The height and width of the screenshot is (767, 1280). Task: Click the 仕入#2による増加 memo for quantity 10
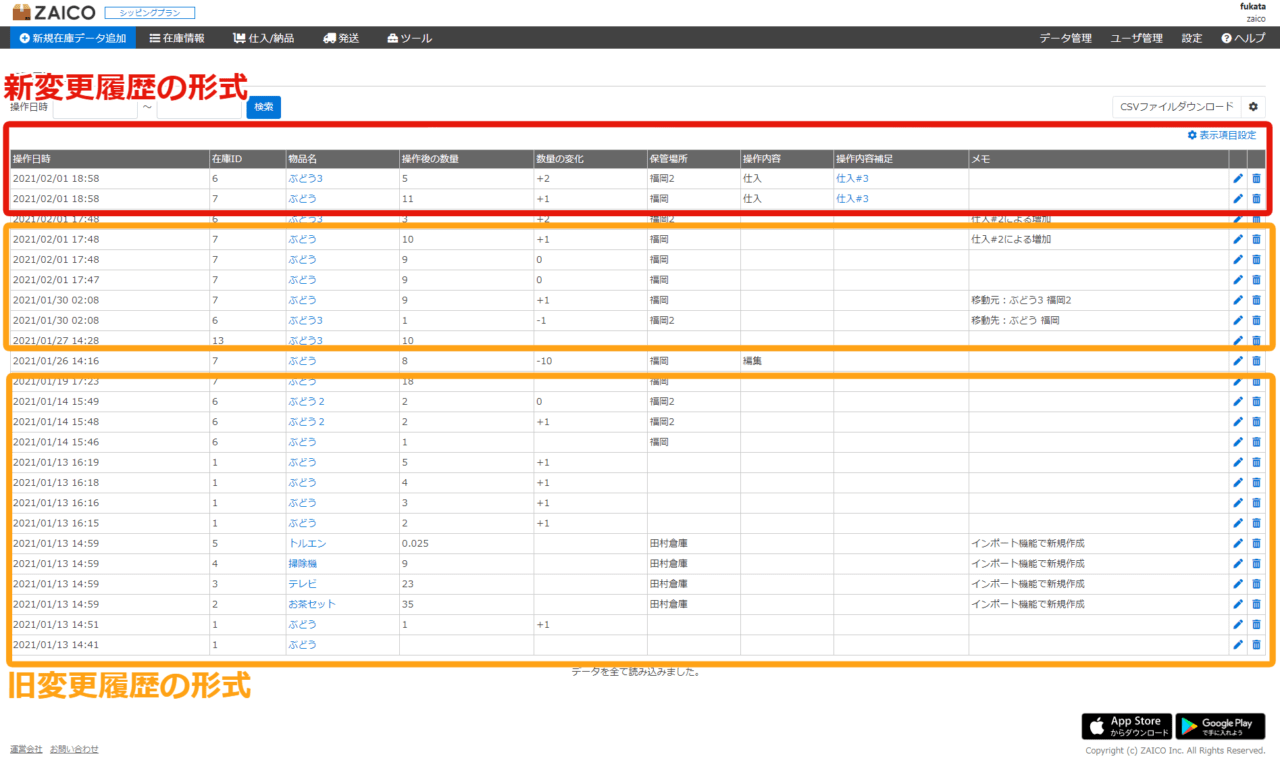click(1011, 239)
